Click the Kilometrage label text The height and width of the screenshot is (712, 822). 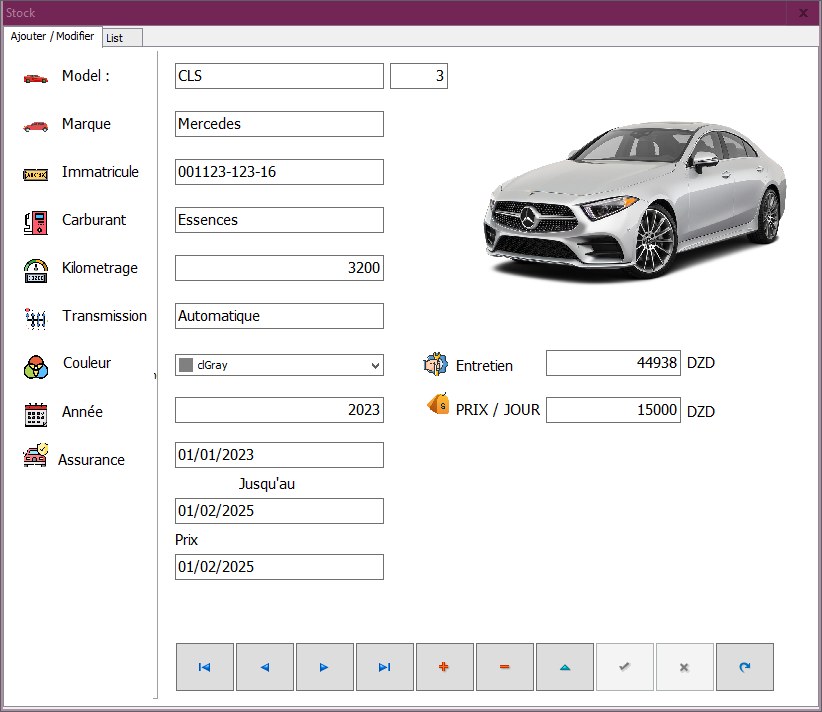100,268
